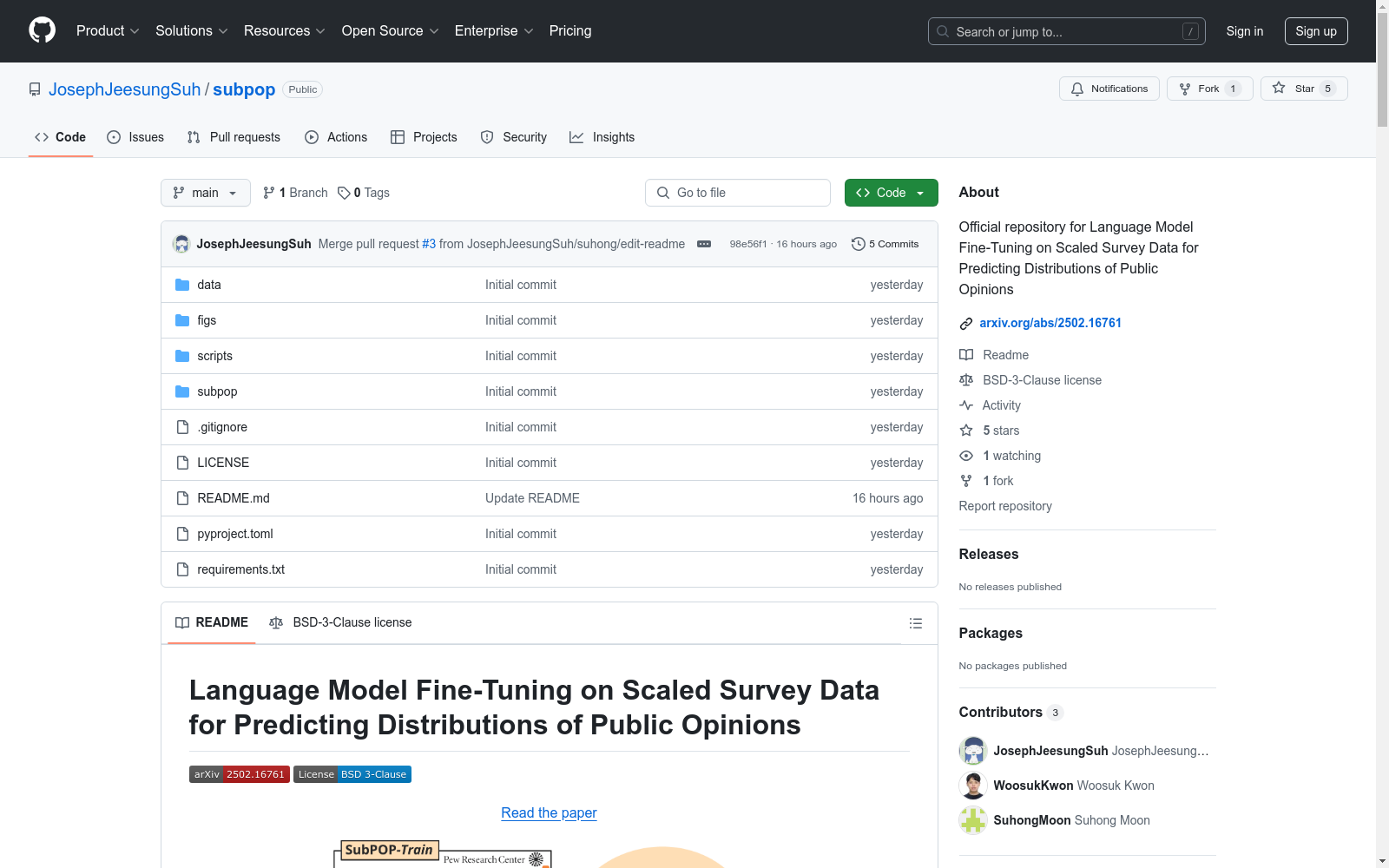The image size is (1389, 868).
Task: Click the Fork icon button
Action: tap(1185, 89)
